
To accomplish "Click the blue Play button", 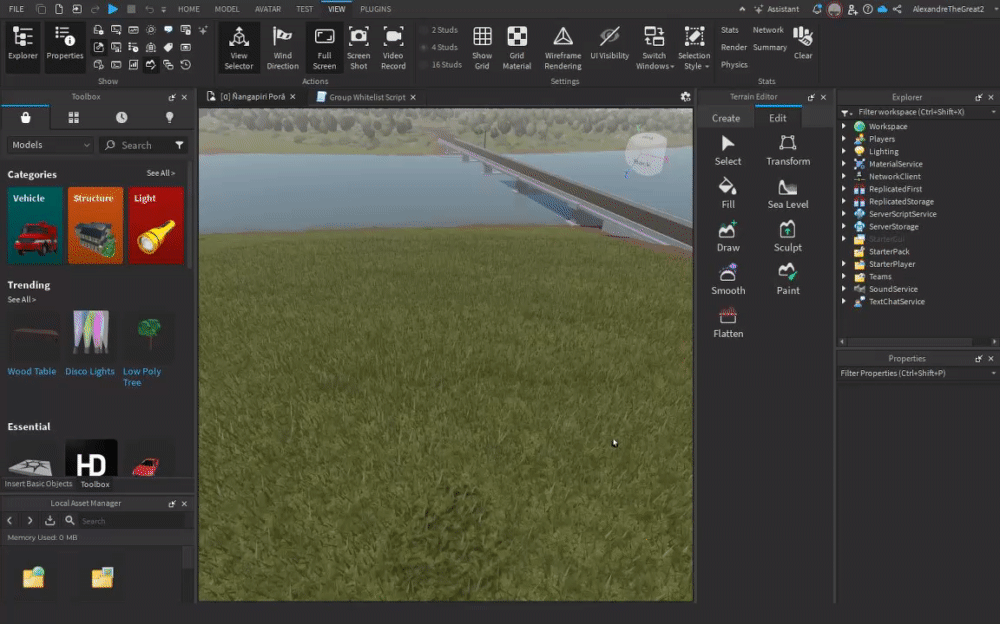I will point(113,9).
